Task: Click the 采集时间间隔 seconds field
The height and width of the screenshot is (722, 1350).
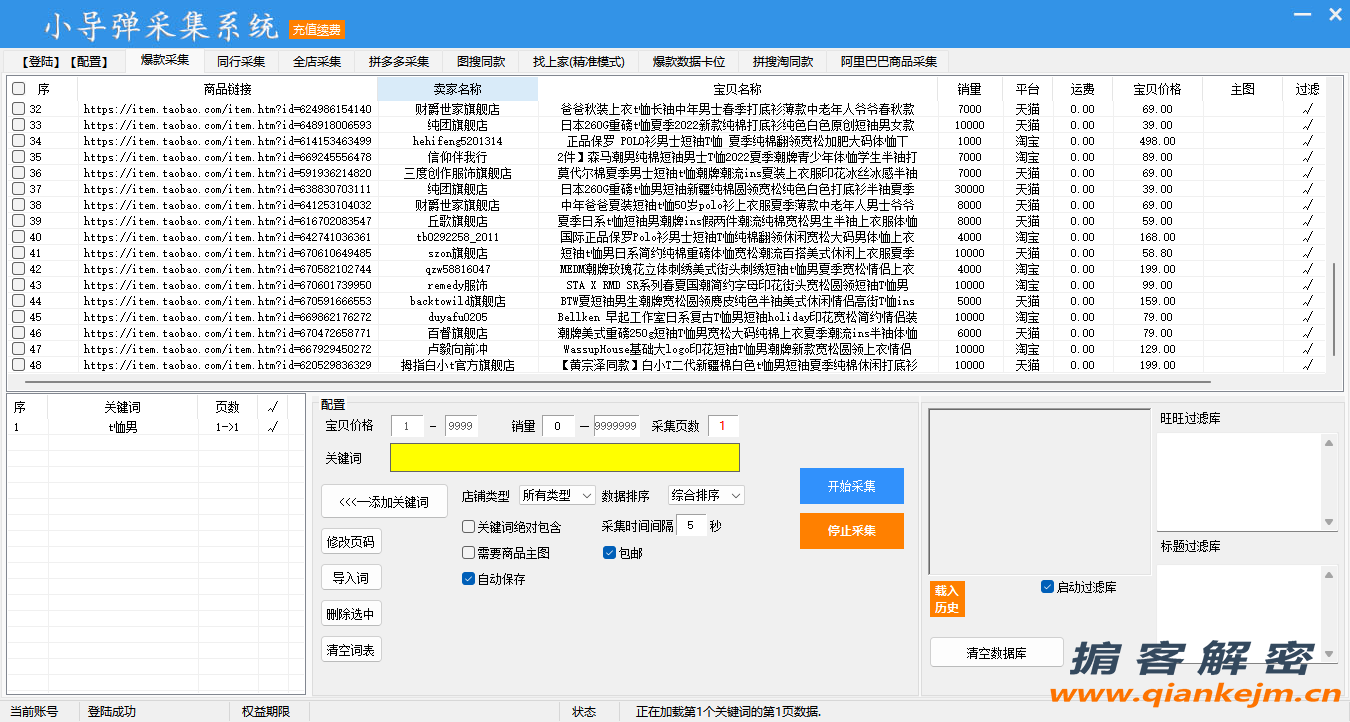Action: click(692, 525)
